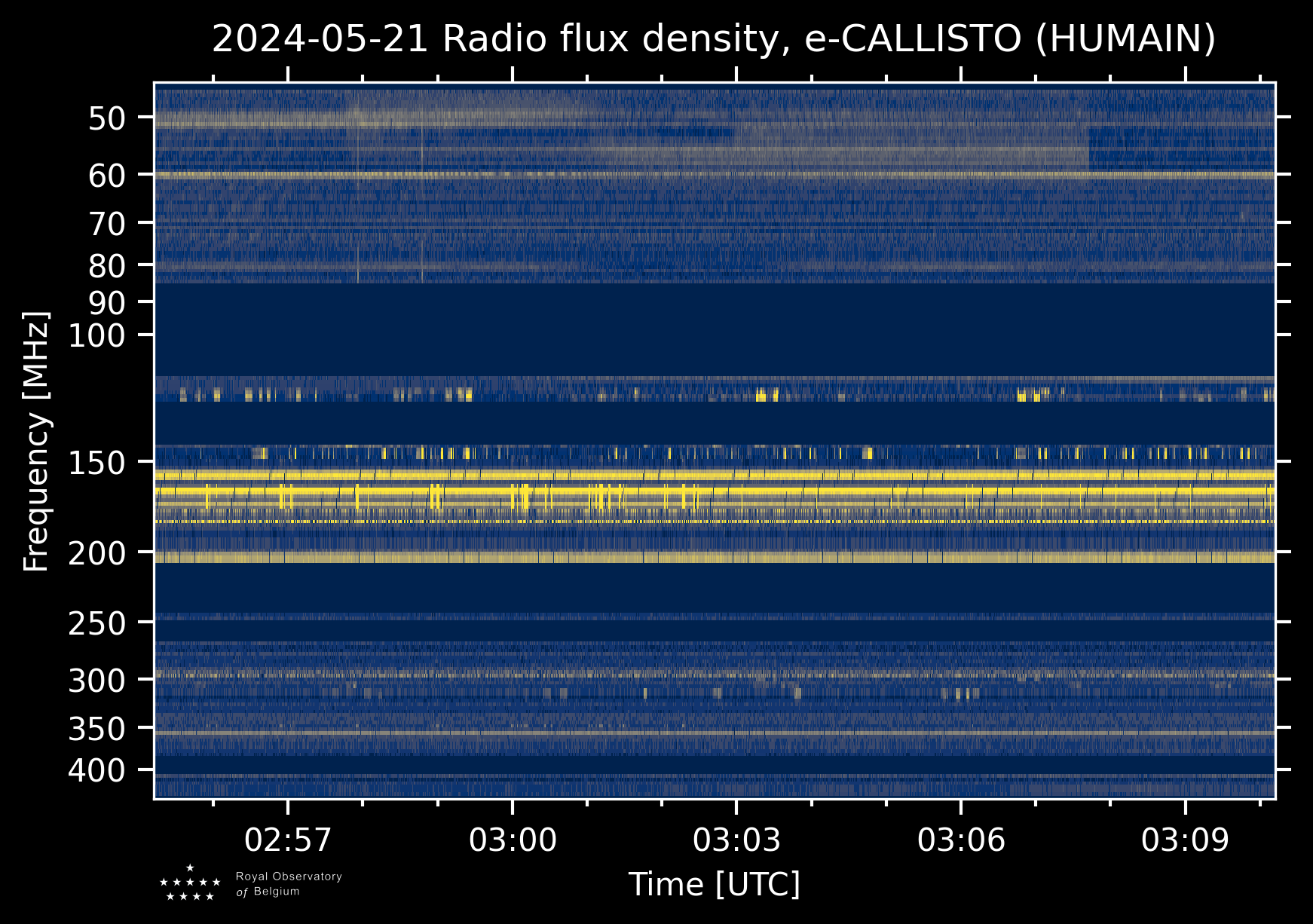Click the 100 MHz frequency tick label

(96, 336)
